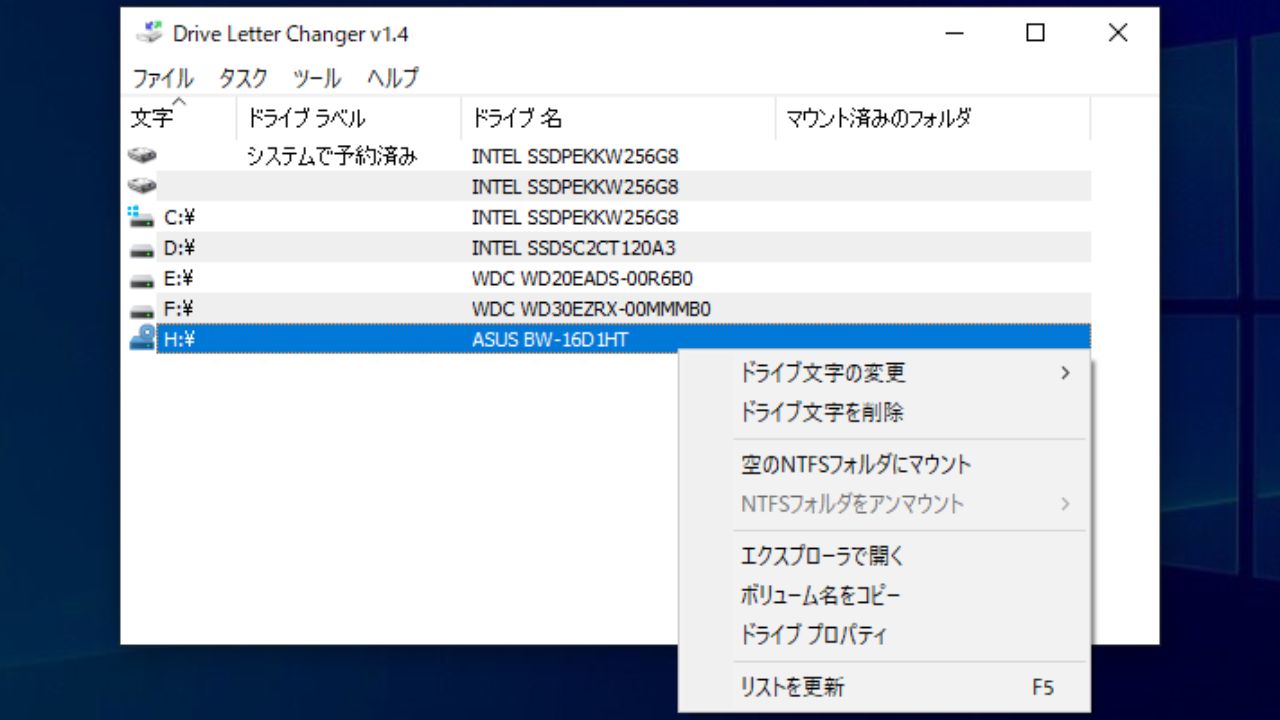
Task: Sort by the ドライブ ラベル column header
Action: 349,118
